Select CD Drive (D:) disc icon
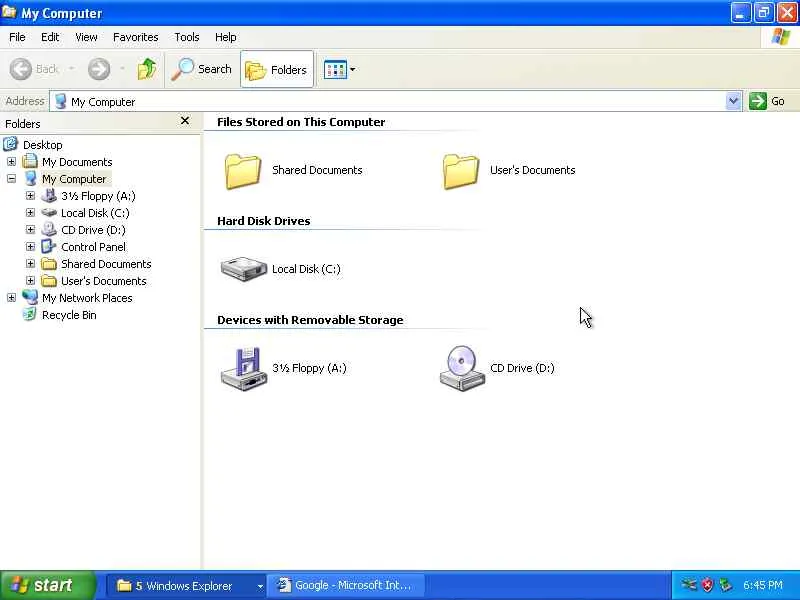800x600 pixels. click(462, 368)
